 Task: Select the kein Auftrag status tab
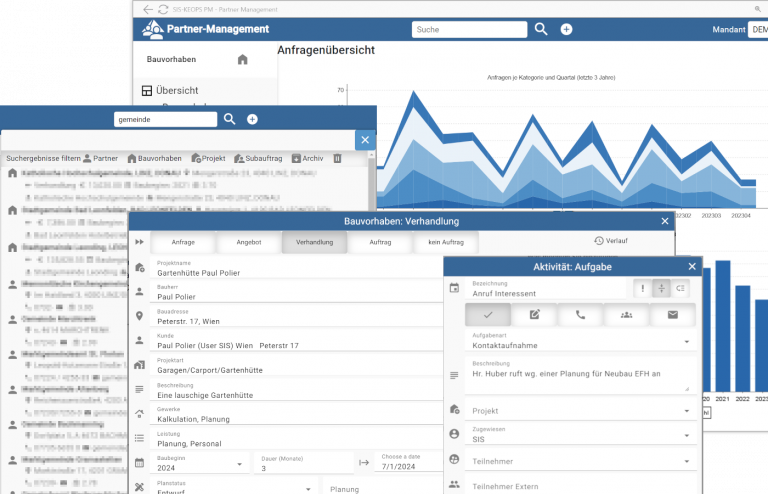click(445, 242)
